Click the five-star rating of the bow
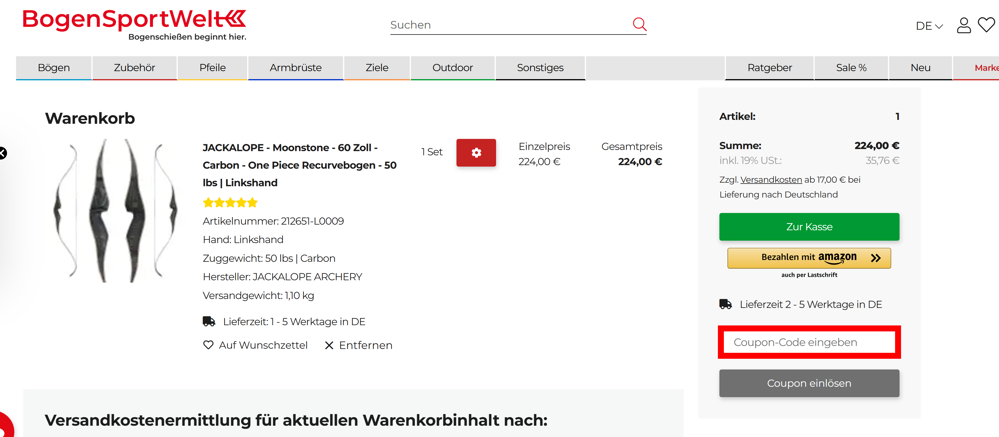999x437 pixels. [230, 203]
